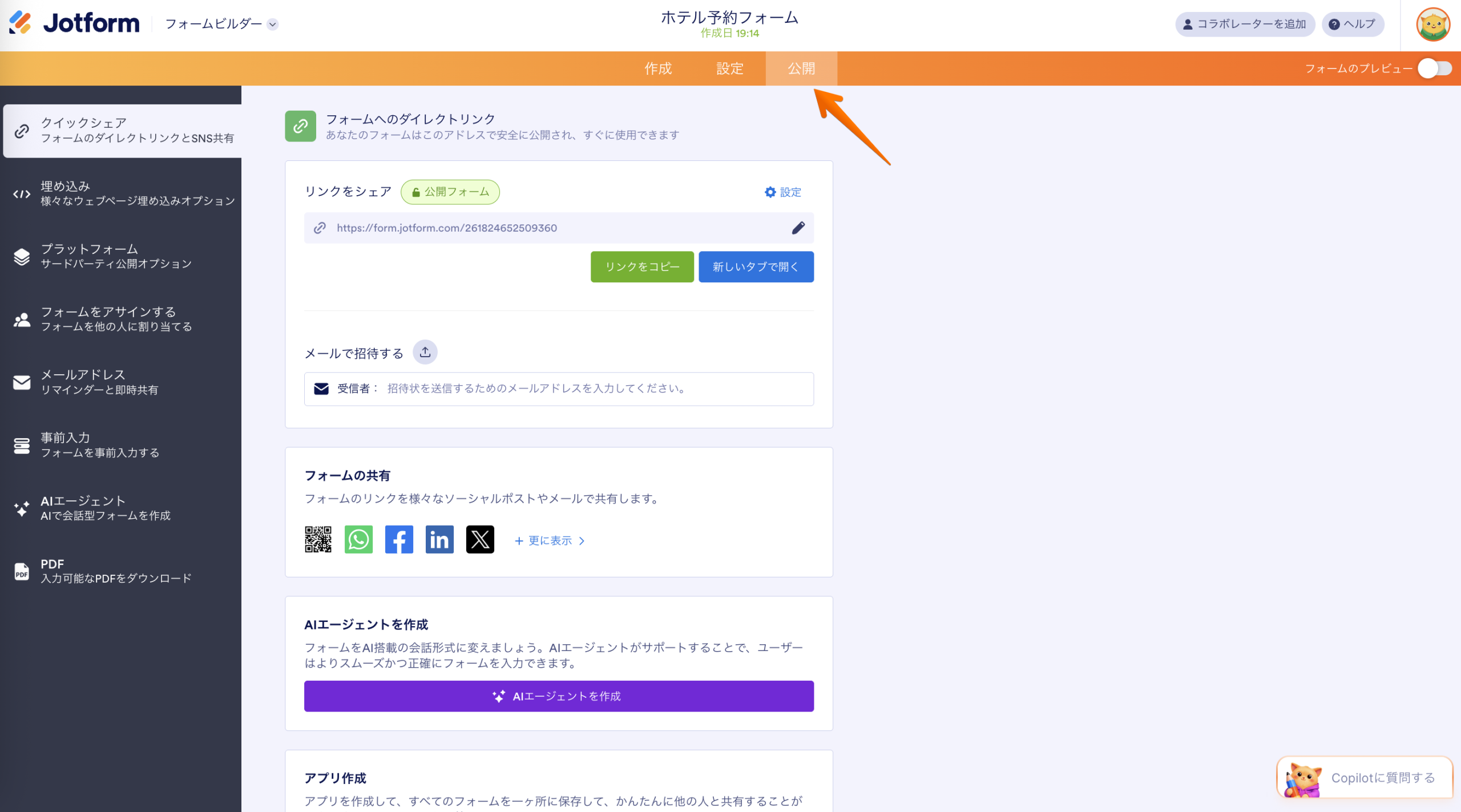
Task: Click the 公開フォーム status badge
Action: 450,192
